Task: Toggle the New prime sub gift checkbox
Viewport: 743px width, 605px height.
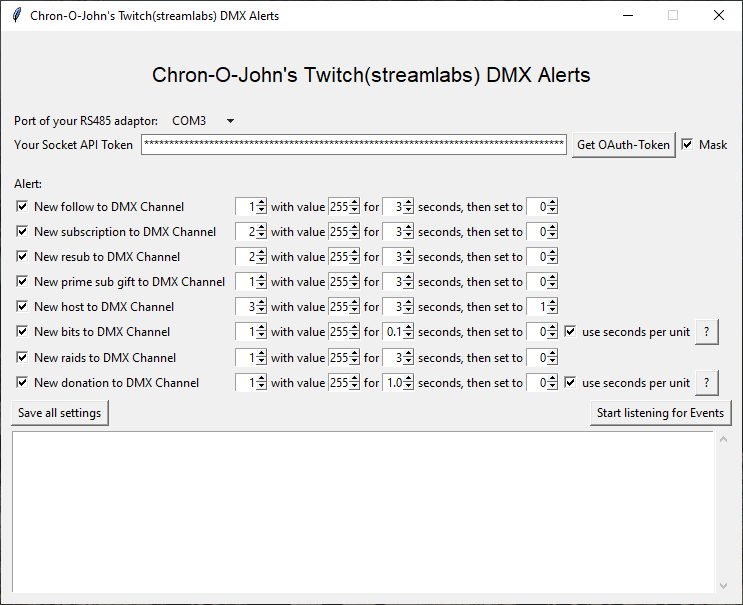Action: pos(22,282)
